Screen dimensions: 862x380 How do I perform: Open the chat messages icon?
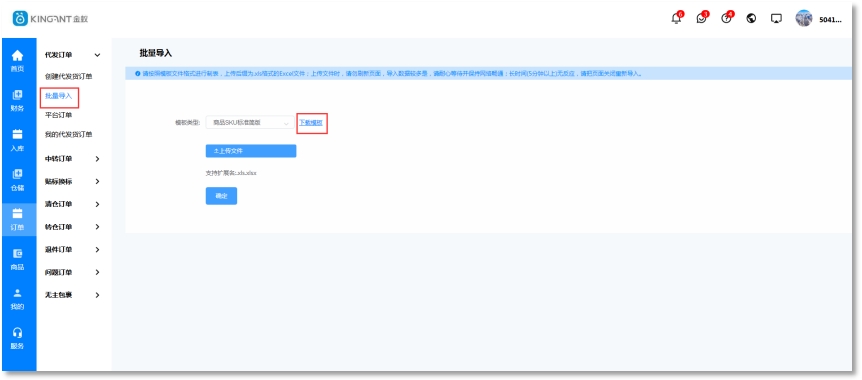click(701, 18)
